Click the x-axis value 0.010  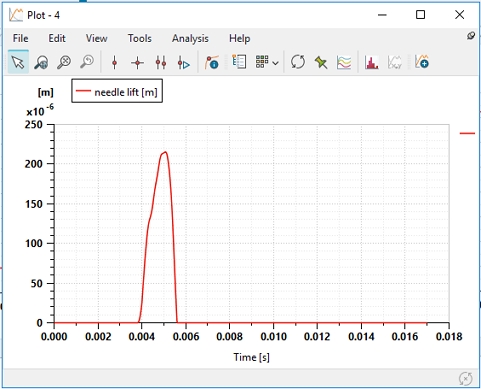click(x=273, y=337)
